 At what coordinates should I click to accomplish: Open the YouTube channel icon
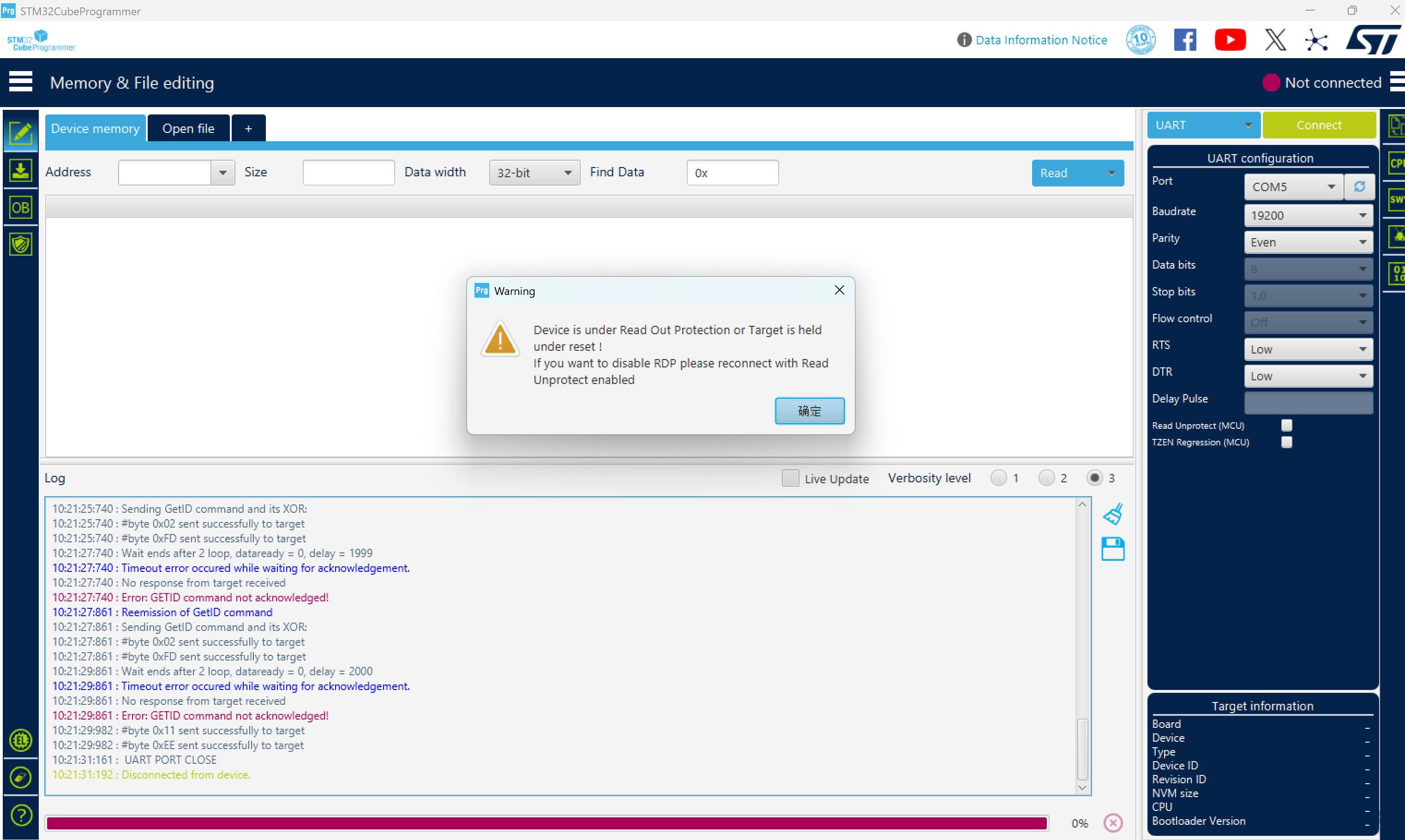(1230, 40)
